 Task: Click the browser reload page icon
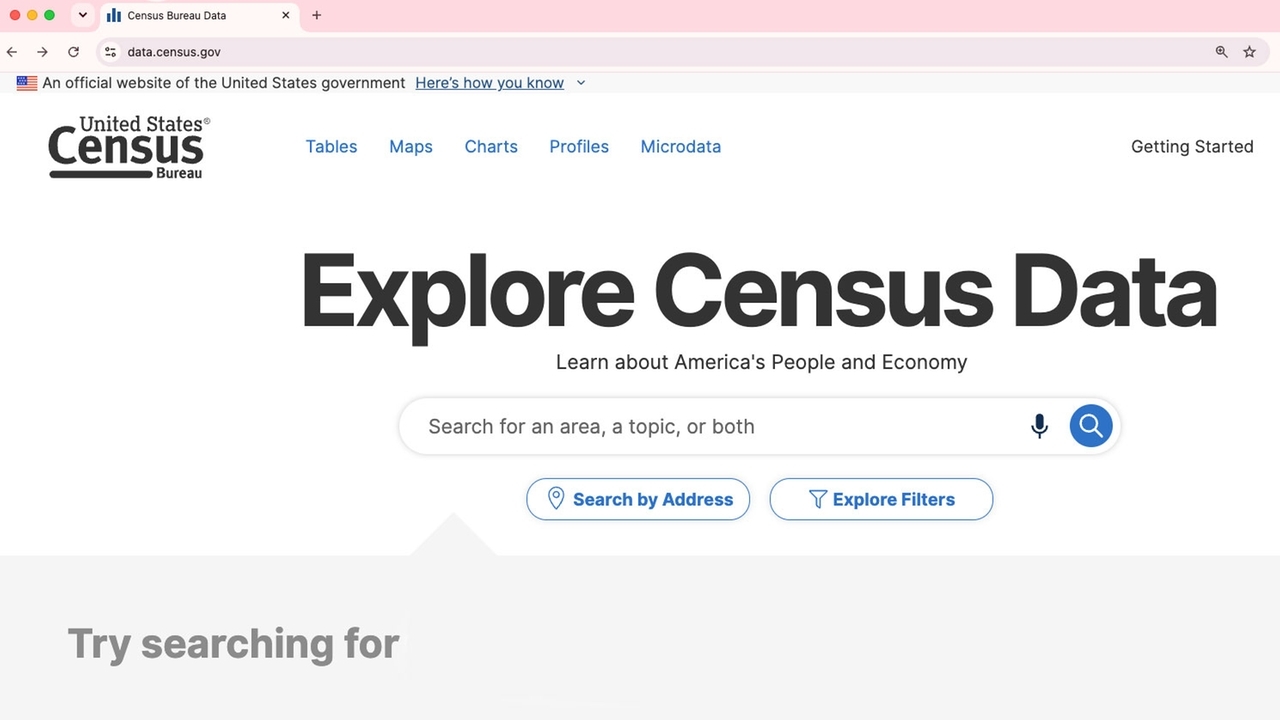73,52
